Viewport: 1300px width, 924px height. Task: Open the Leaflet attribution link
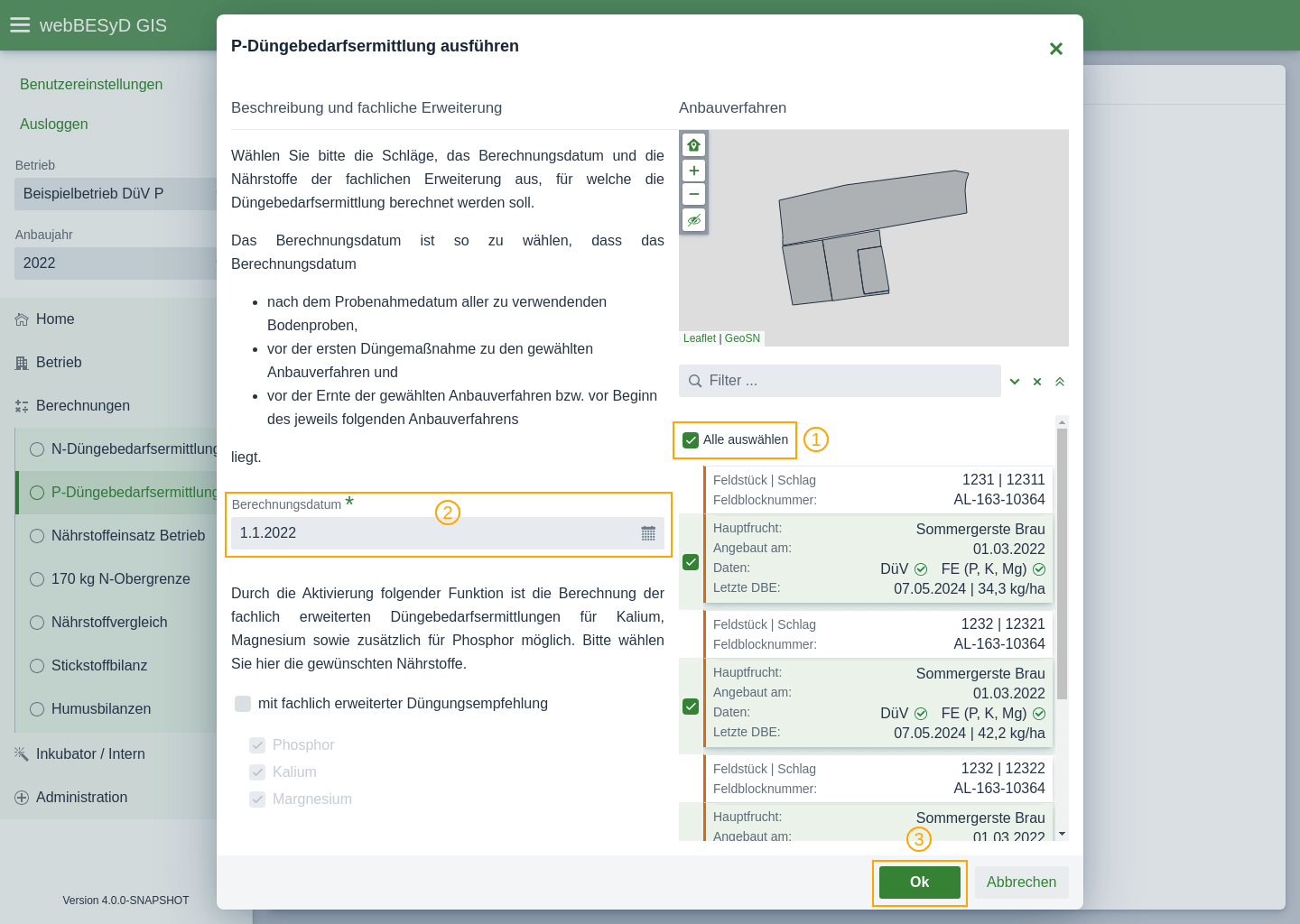coord(700,338)
